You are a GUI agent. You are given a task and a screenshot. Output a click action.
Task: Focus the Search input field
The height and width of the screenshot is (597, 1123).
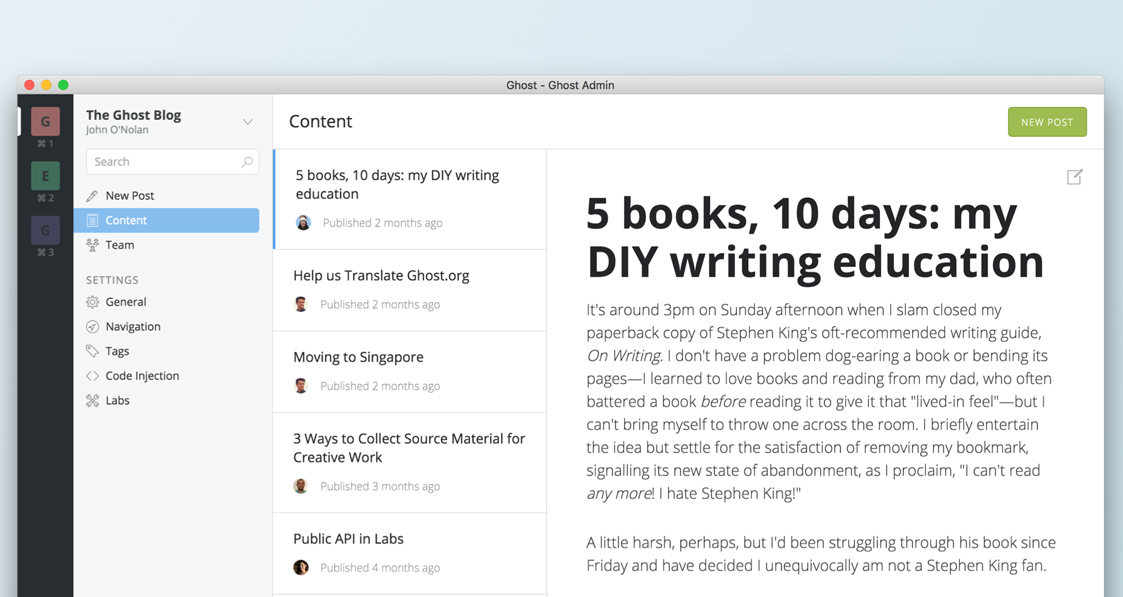point(172,162)
